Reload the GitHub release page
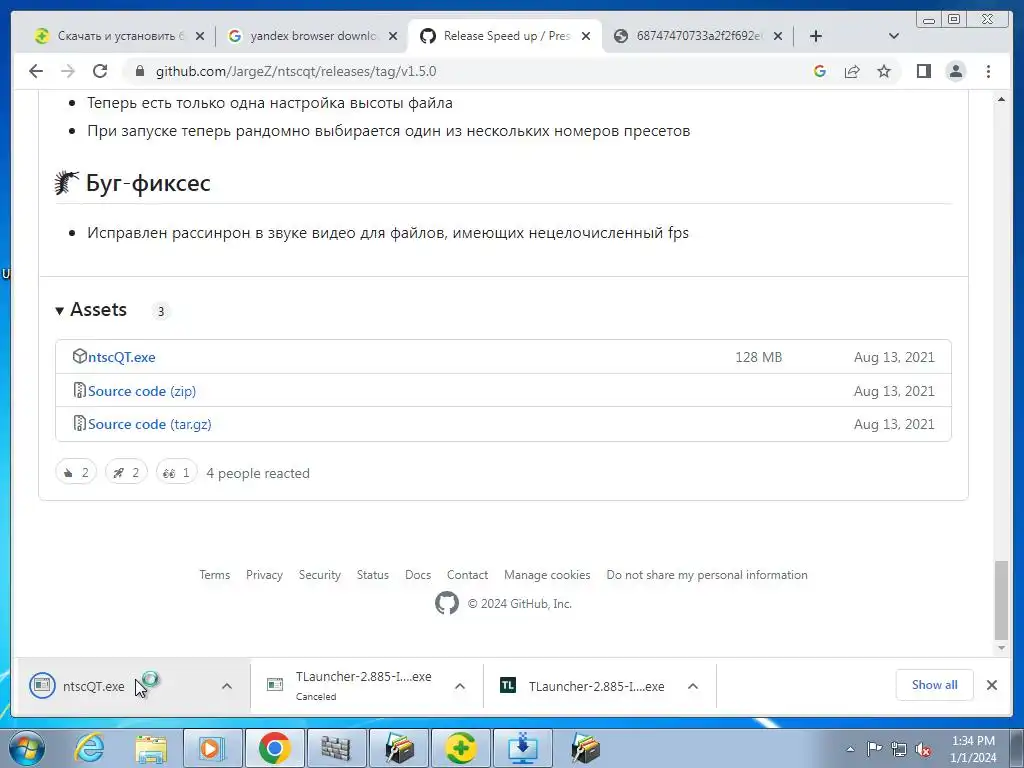The height and width of the screenshot is (768, 1024). 100,71
